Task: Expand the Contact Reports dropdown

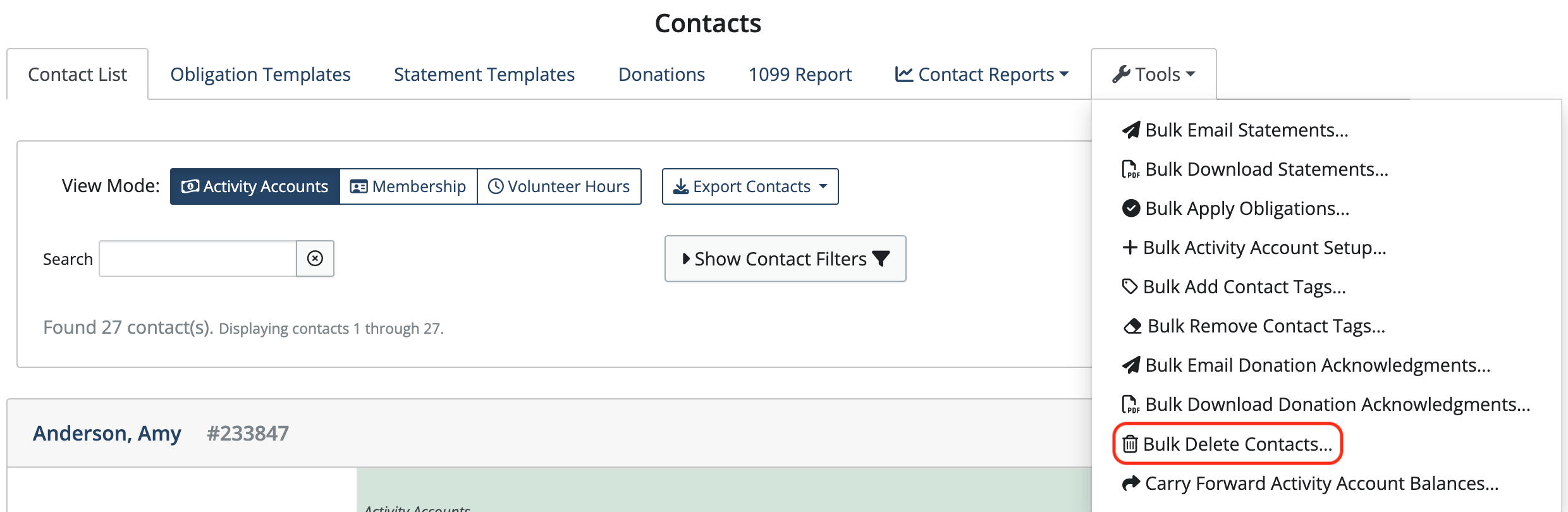Action: [x=981, y=75]
